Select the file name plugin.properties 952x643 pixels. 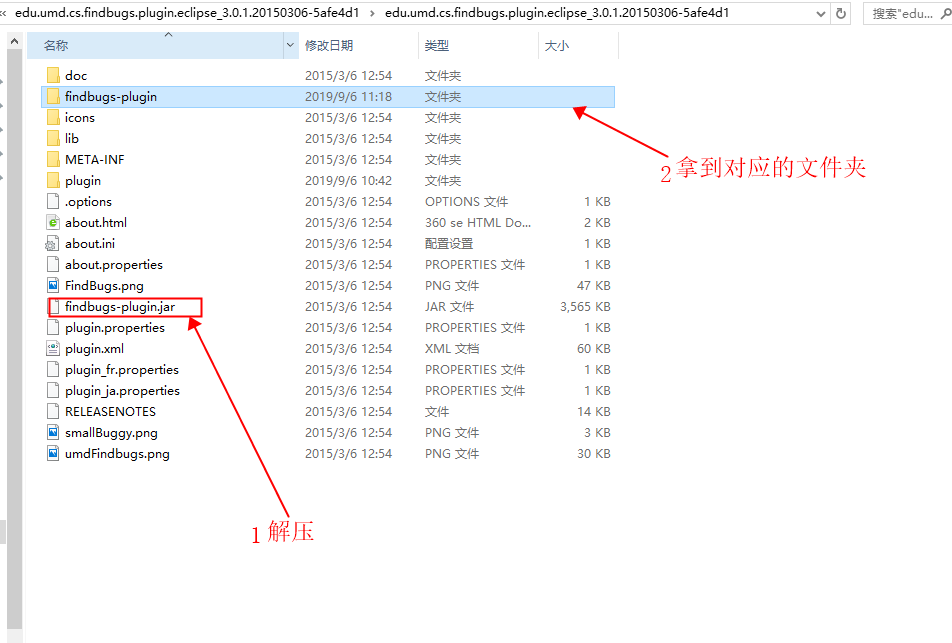pos(115,327)
